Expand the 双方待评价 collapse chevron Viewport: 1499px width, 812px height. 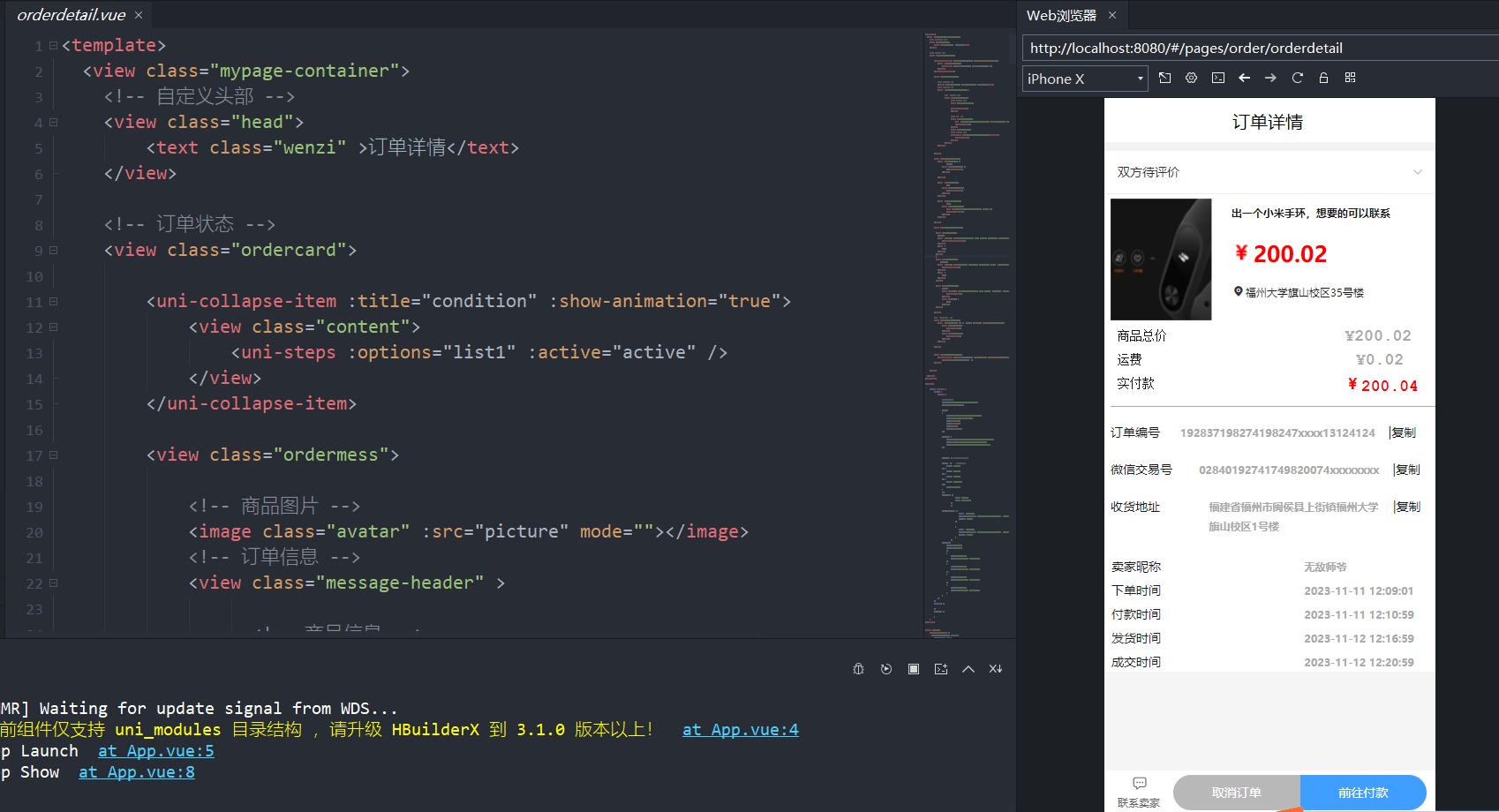tap(1418, 172)
